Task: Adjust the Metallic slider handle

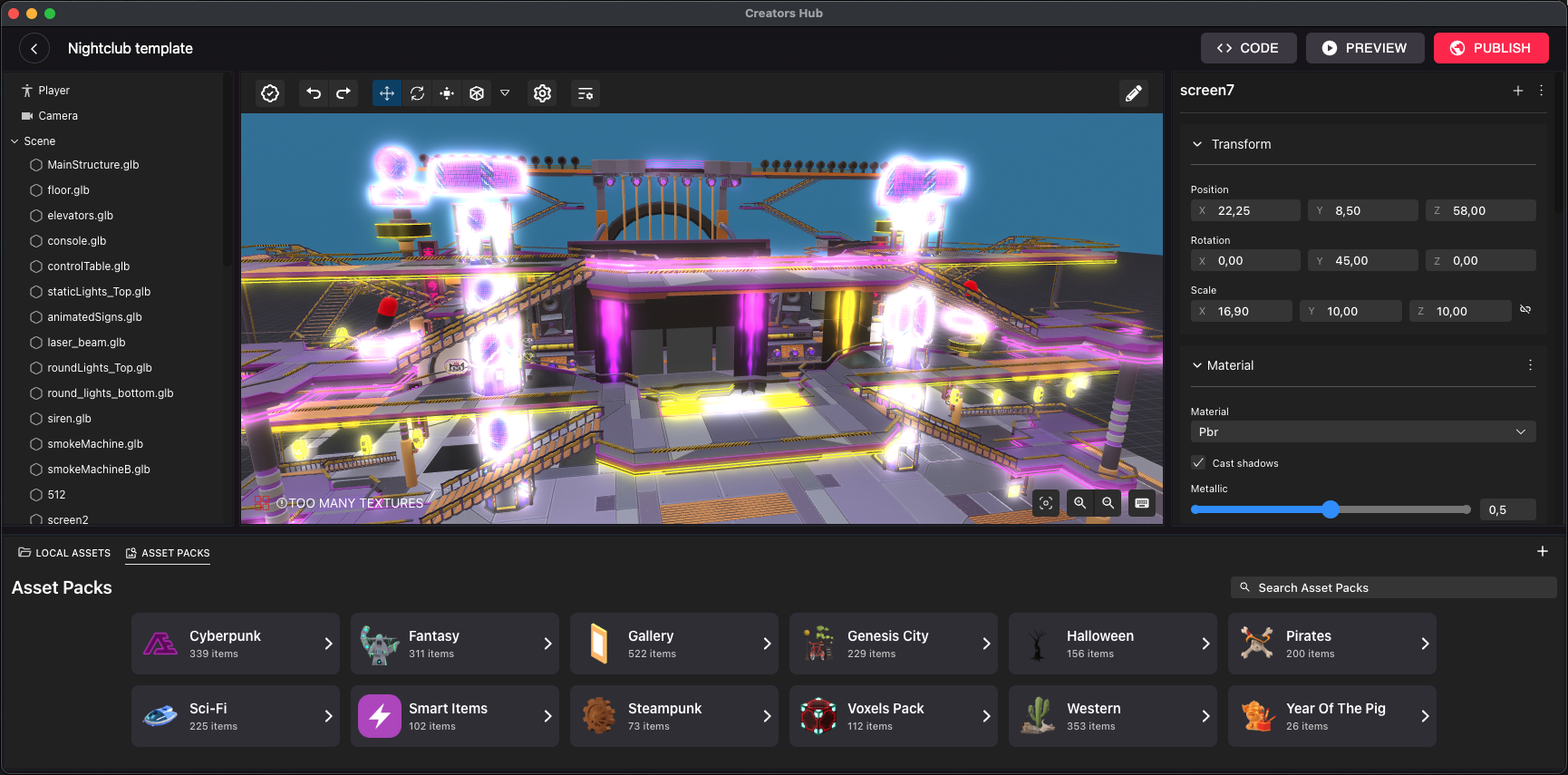Action: tap(1330, 509)
